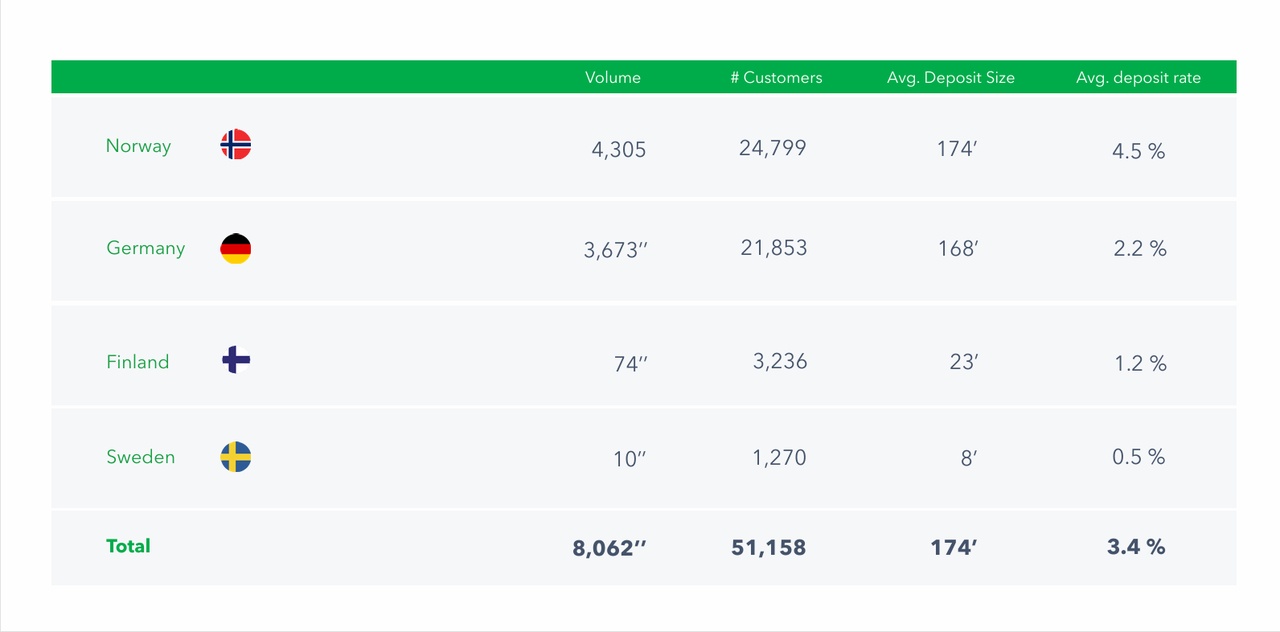
Task: Click the Sweden country name
Action: click(x=141, y=457)
